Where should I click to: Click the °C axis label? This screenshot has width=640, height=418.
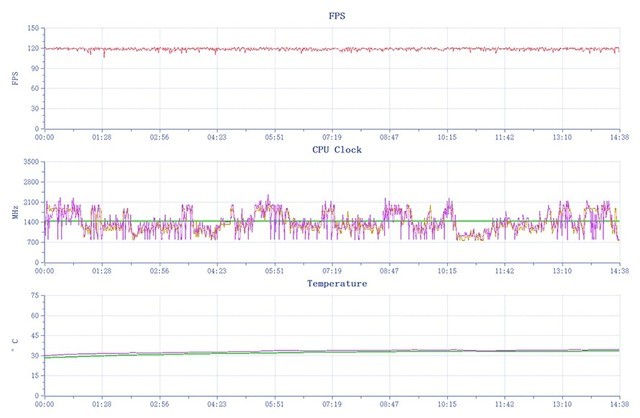pyautogui.click(x=15, y=345)
